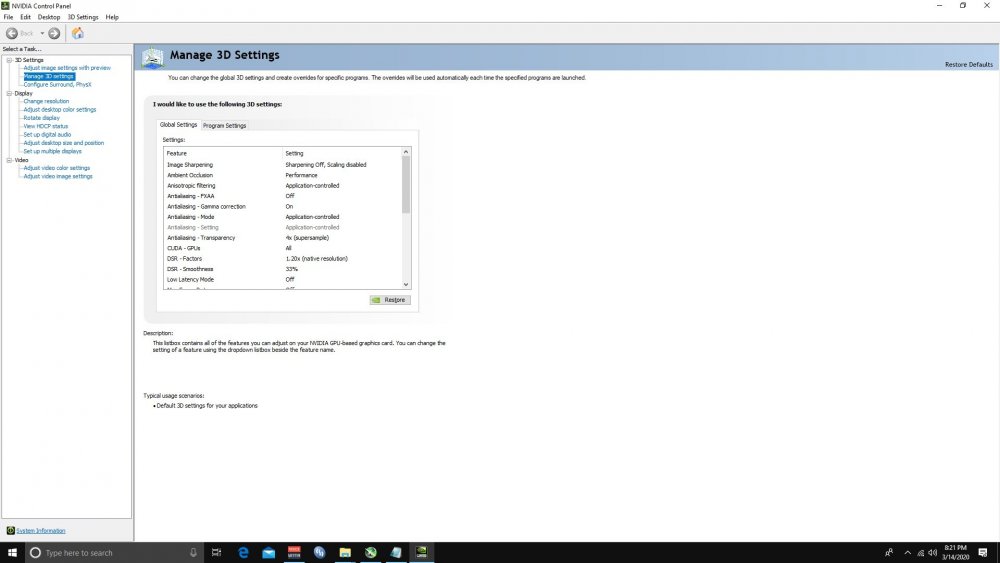Show hidden system tray icons
This screenshot has height=563, width=1000.
(x=908, y=553)
